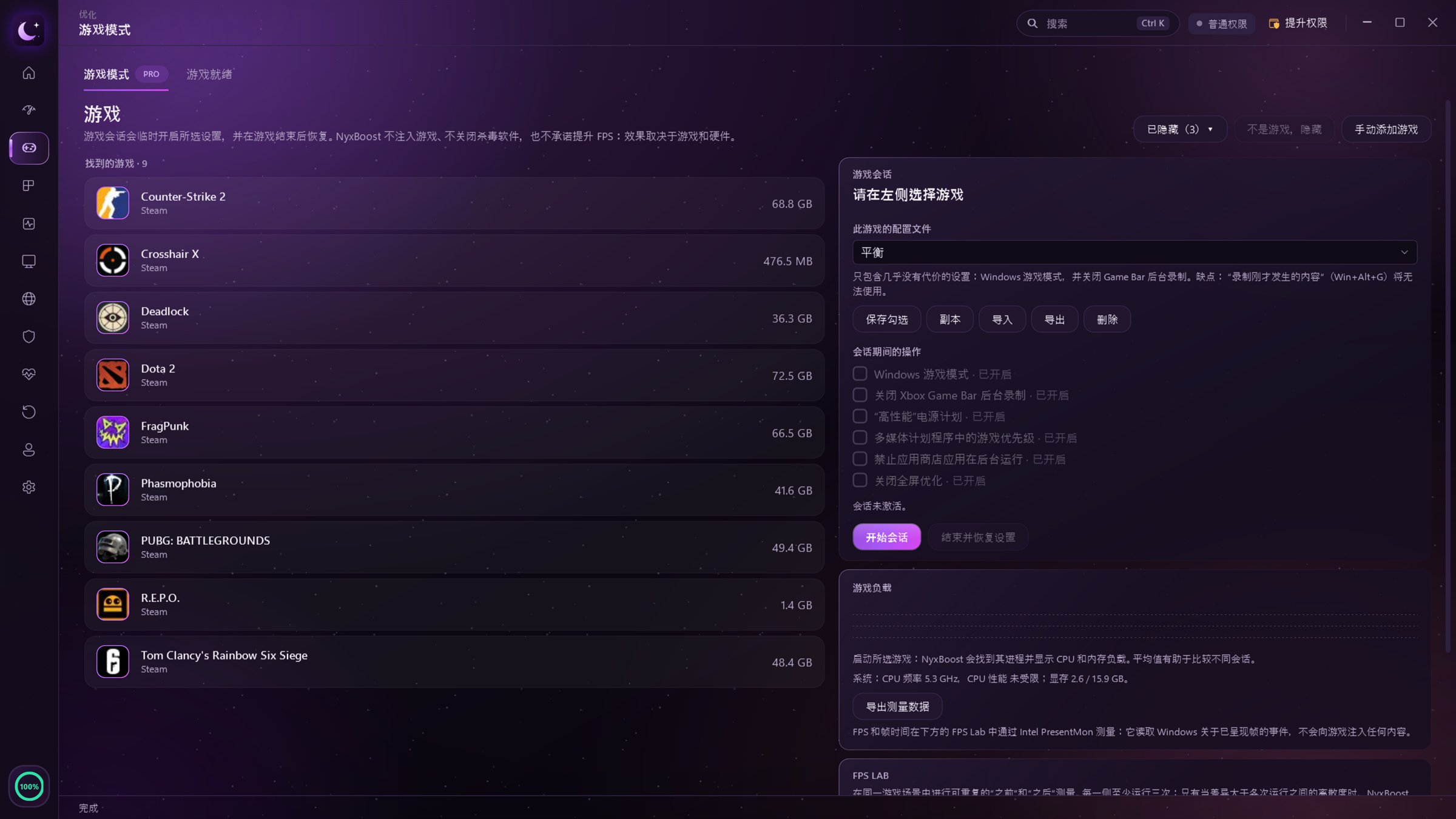Viewport: 1456px width, 819px height.
Task: Select the Phasmophobia game row
Action: 454,490
